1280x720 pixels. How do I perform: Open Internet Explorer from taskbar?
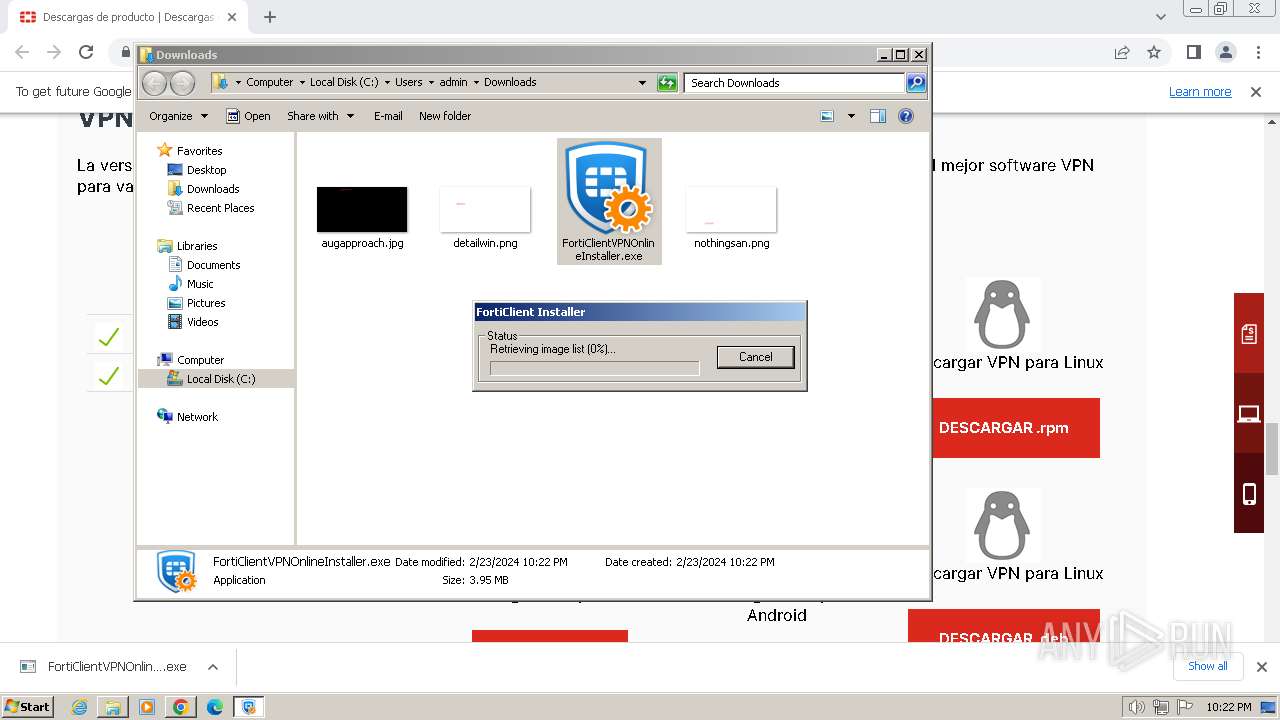pyautogui.click(x=79, y=707)
